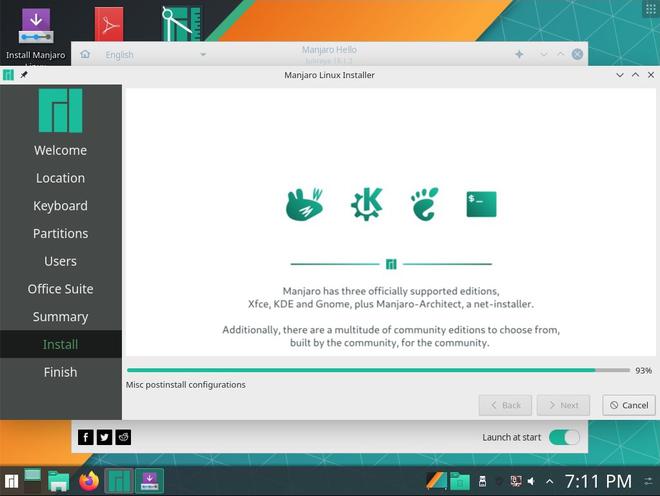Click the Xfce mouse logo in slideshow
The height and width of the screenshot is (496, 660).
click(305, 204)
